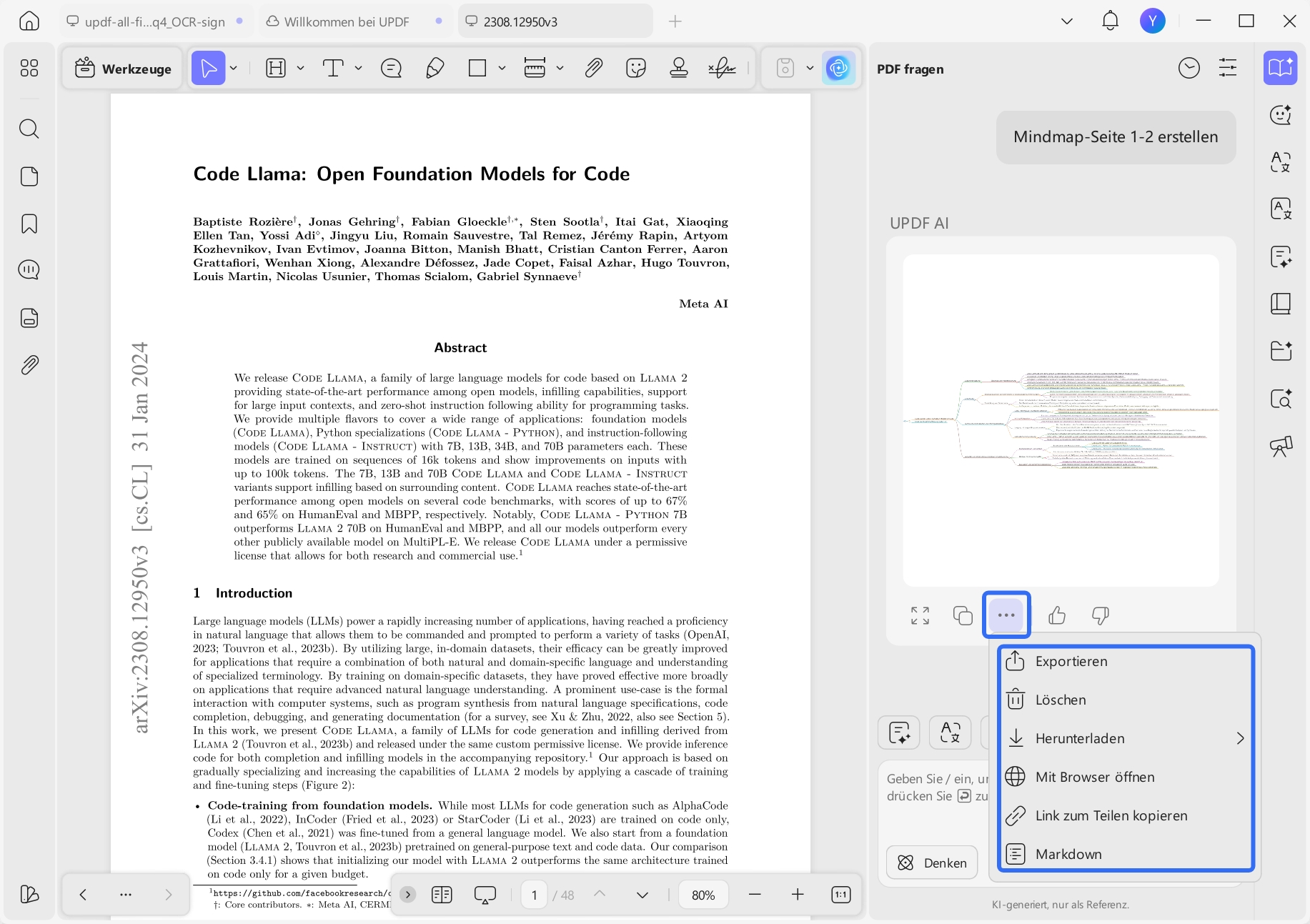1310x924 pixels.
Task: Choose Mit Browser öffnen
Action: tap(1126, 777)
